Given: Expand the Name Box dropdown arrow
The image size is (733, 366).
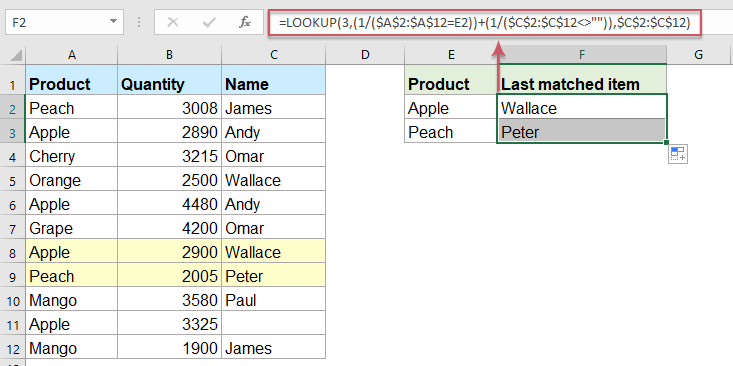Looking at the screenshot, I should (113, 22).
